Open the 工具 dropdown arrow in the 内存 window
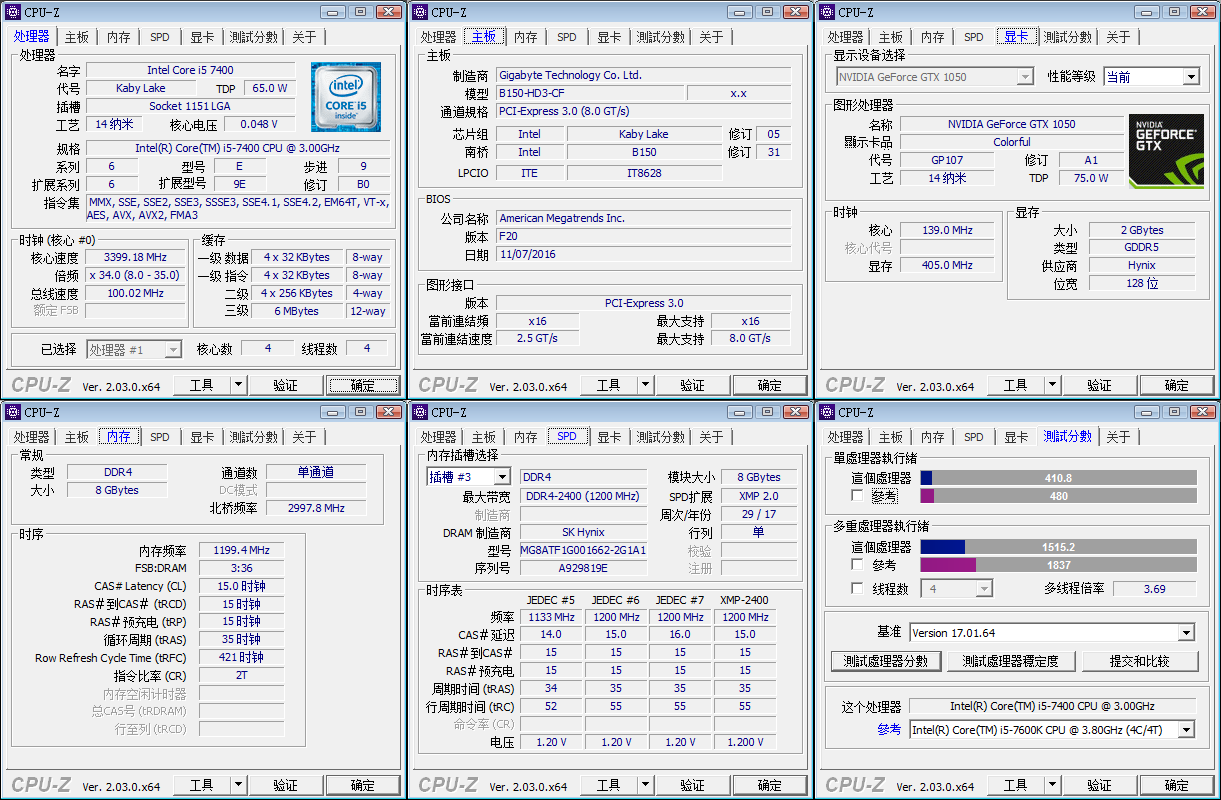The height and width of the screenshot is (800, 1221). (238, 785)
